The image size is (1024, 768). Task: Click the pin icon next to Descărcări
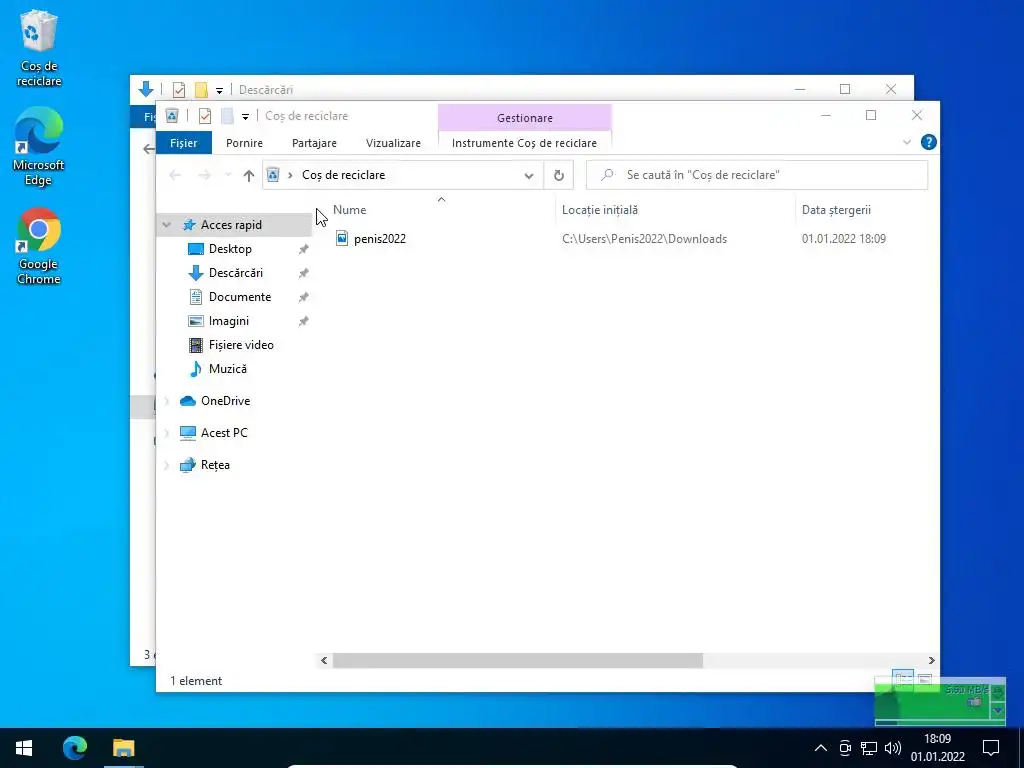(x=303, y=274)
